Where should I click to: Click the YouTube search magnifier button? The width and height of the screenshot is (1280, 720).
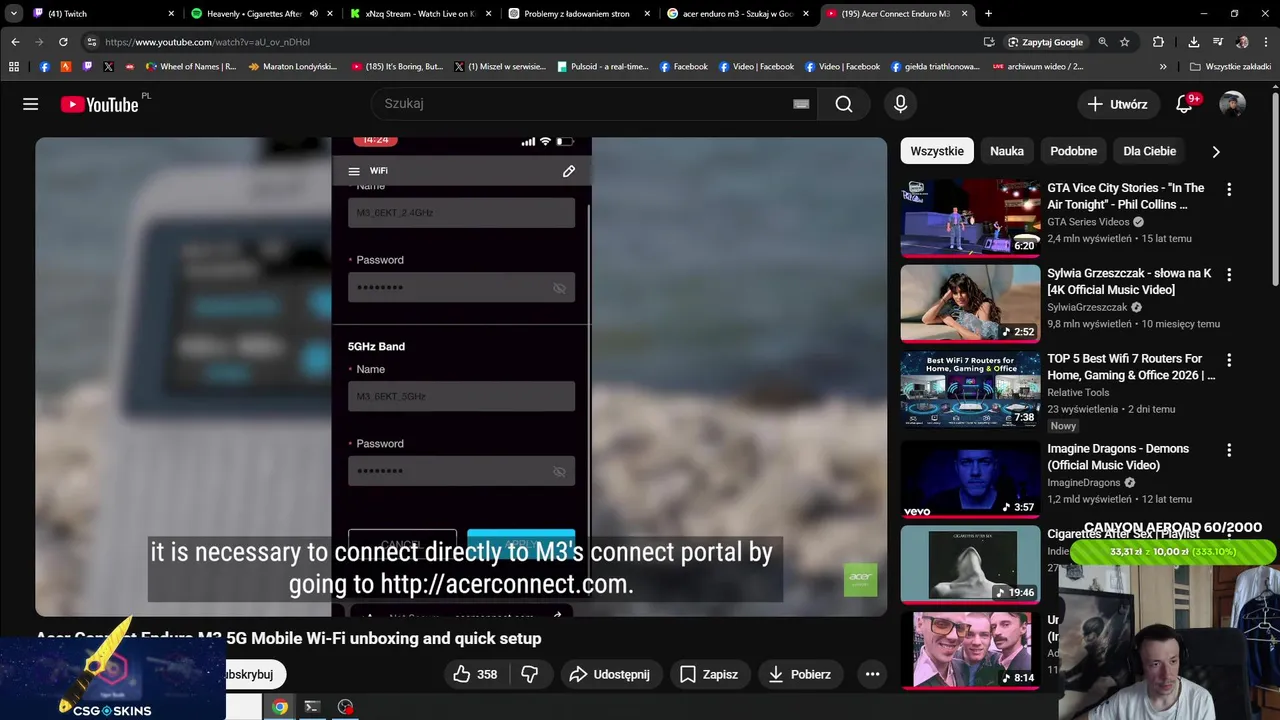click(844, 104)
